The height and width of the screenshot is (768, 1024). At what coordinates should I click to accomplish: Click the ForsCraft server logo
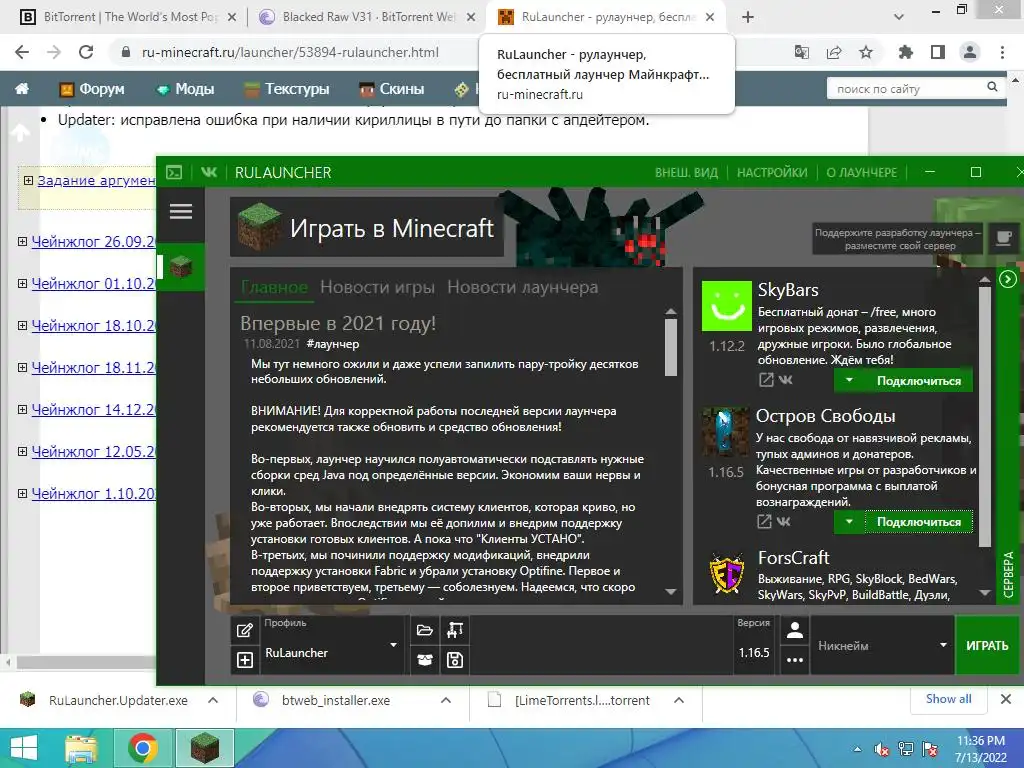(x=726, y=573)
